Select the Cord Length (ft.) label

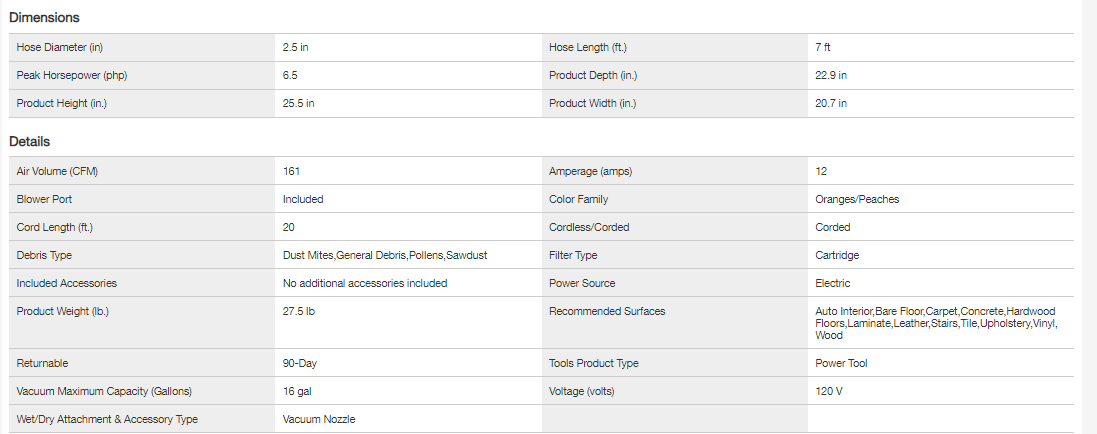tap(56, 227)
